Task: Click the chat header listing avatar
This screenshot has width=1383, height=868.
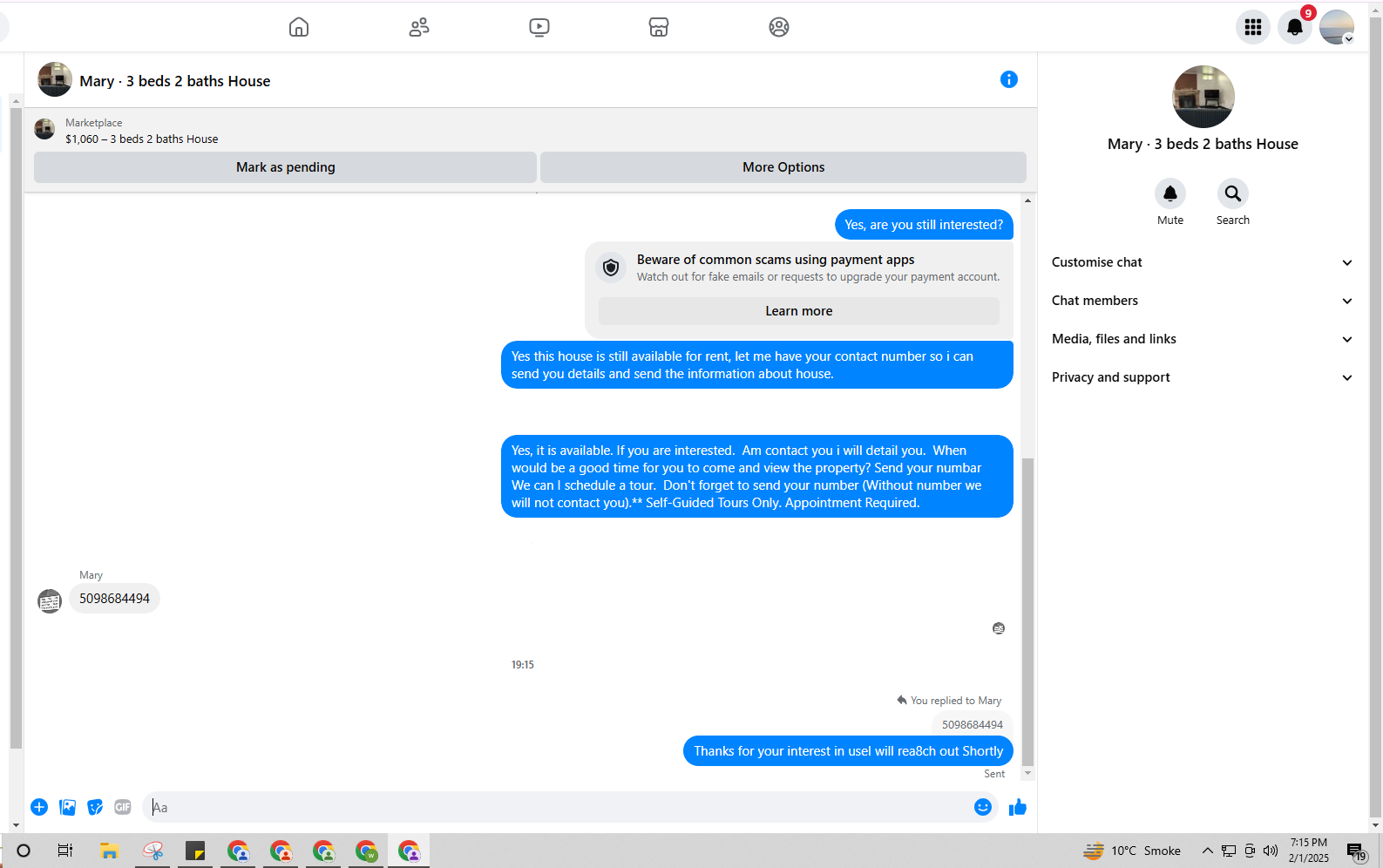Action: coord(55,79)
